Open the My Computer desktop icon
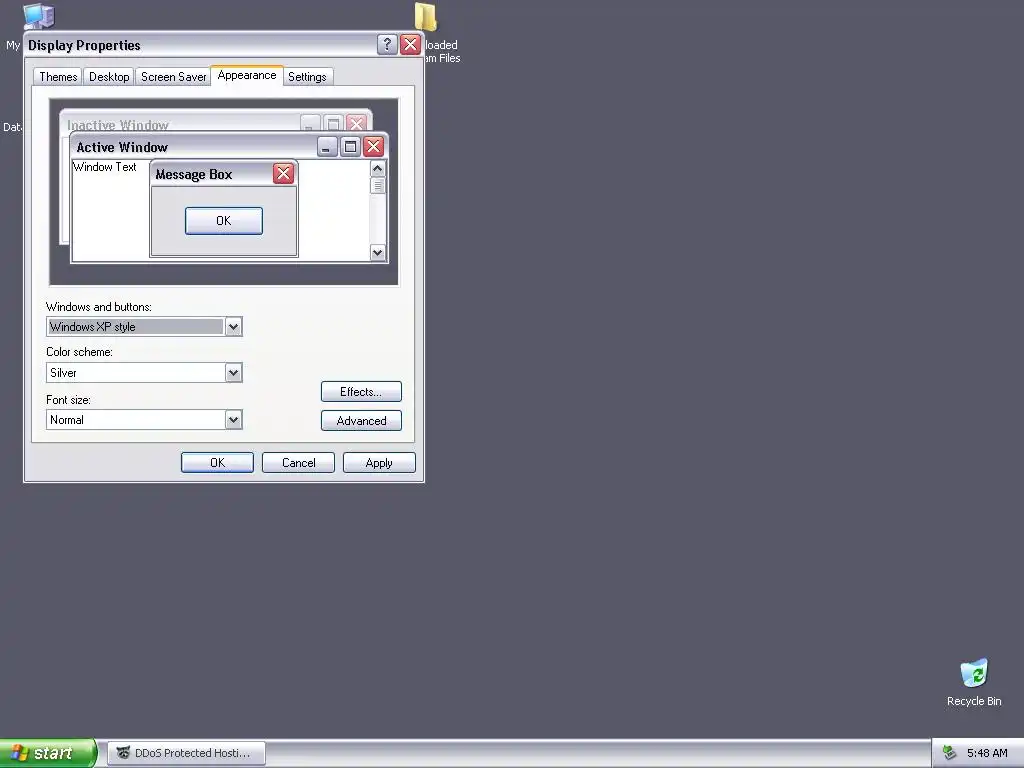Screen dimensions: 1024x768 click(38, 16)
